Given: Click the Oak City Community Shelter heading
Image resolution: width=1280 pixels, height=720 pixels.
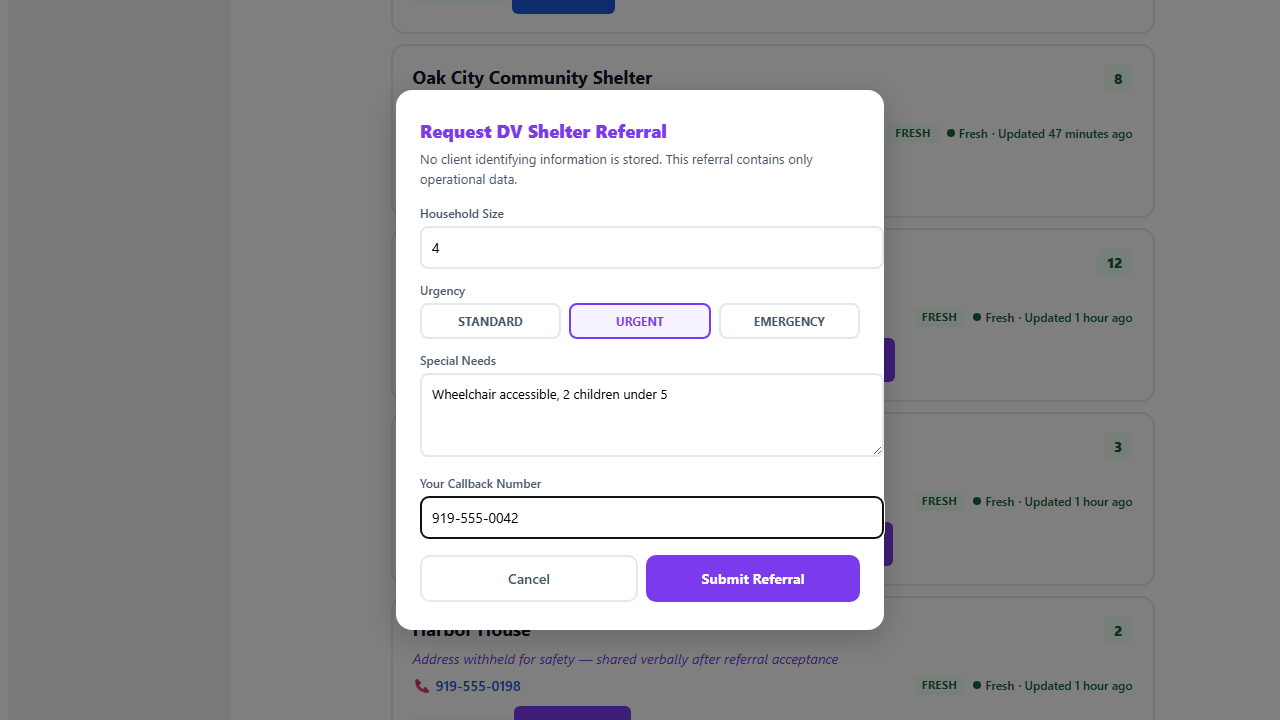Looking at the screenshot, I should pyautogui.click(x=532, y=78).
